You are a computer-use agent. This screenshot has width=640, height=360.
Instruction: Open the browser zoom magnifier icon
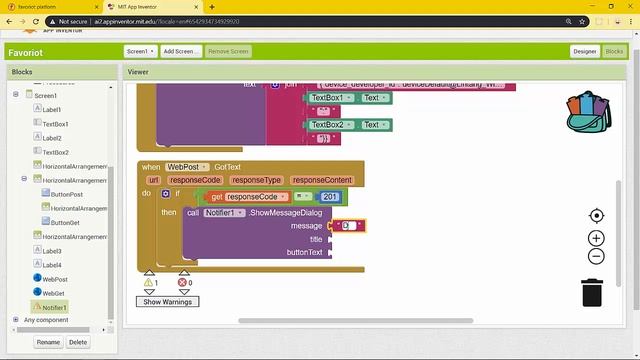[x=569, y=22]
